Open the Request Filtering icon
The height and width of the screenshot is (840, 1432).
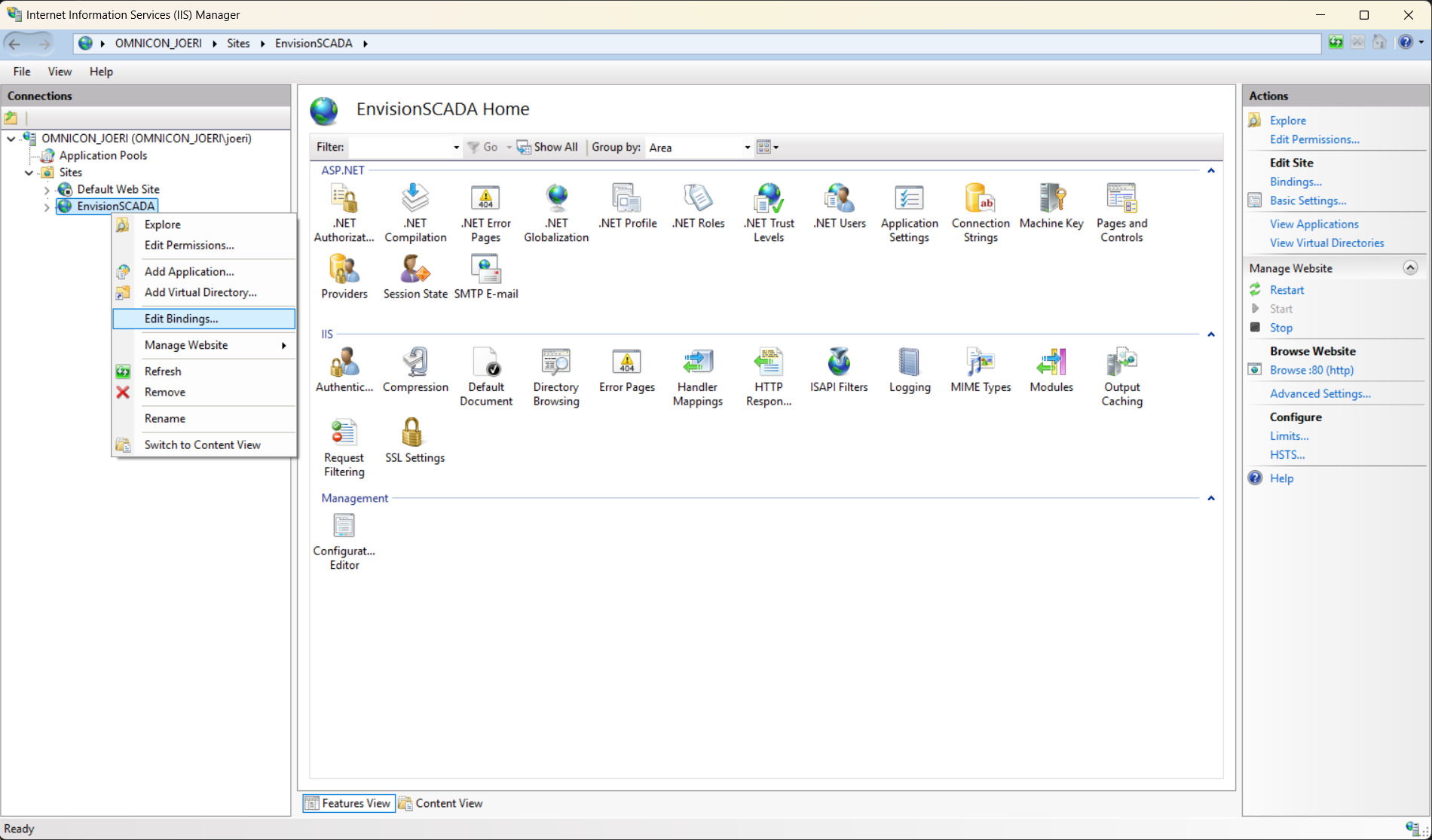point(344,447)
